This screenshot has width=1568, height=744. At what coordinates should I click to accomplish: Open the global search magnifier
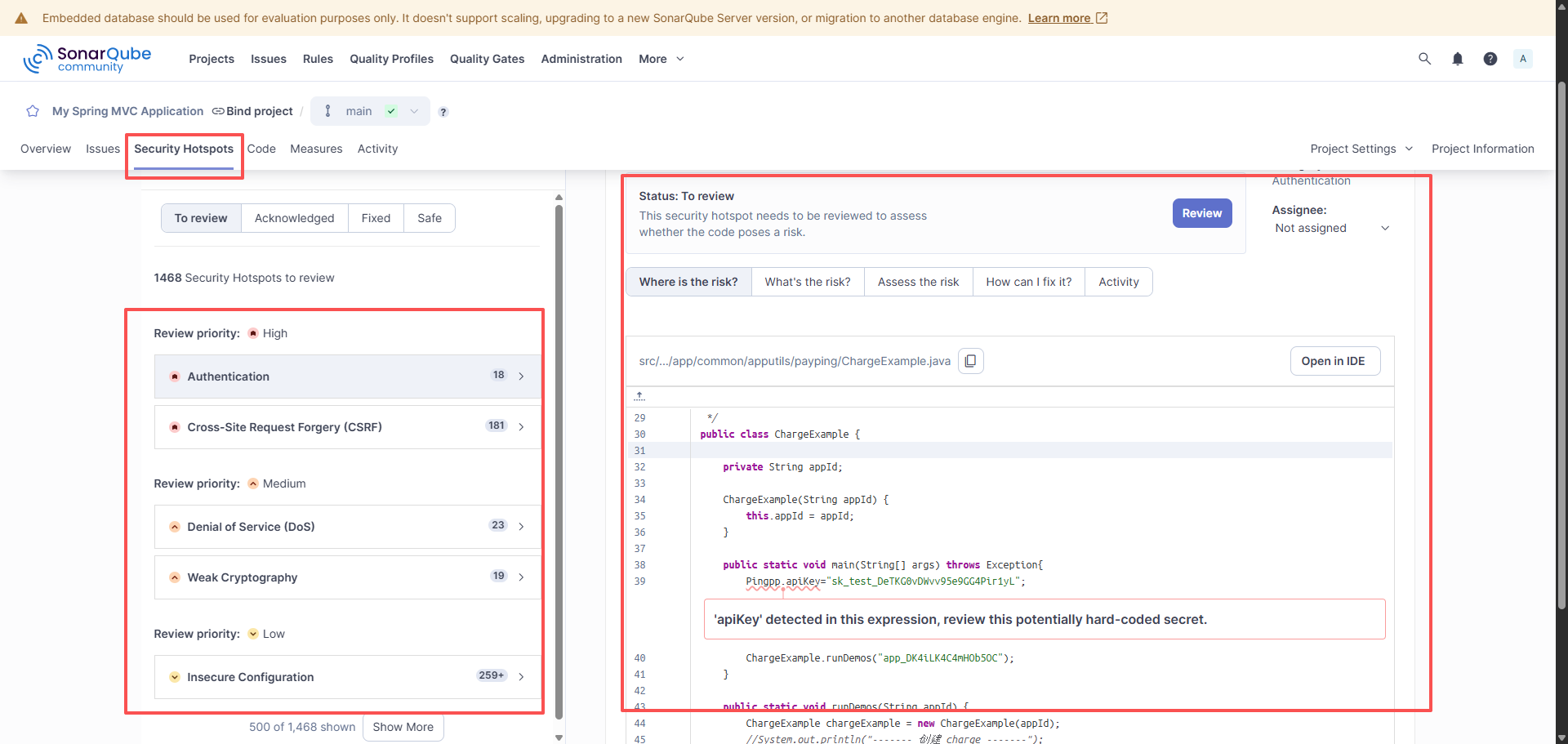[1424, 58]
